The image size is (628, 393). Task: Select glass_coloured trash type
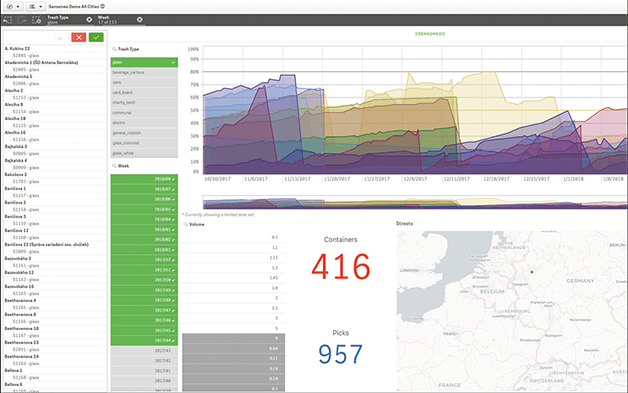(x=144, y=143)
